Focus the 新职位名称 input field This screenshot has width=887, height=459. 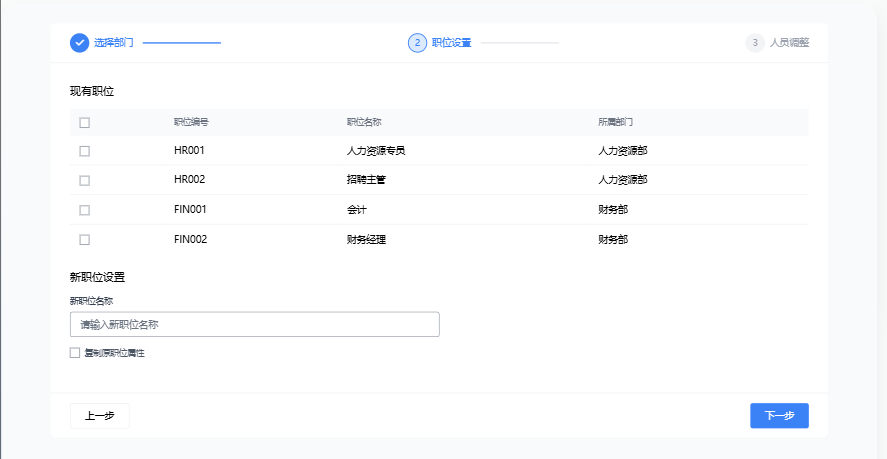[x=254, y=324]
